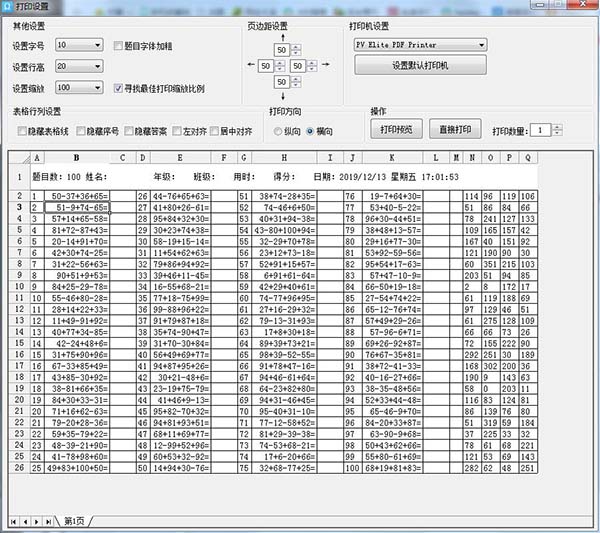Image resolution: width=600 pixels, height=533 pixels.
Task: Click the top margin value field
Action: coord(282,50)
